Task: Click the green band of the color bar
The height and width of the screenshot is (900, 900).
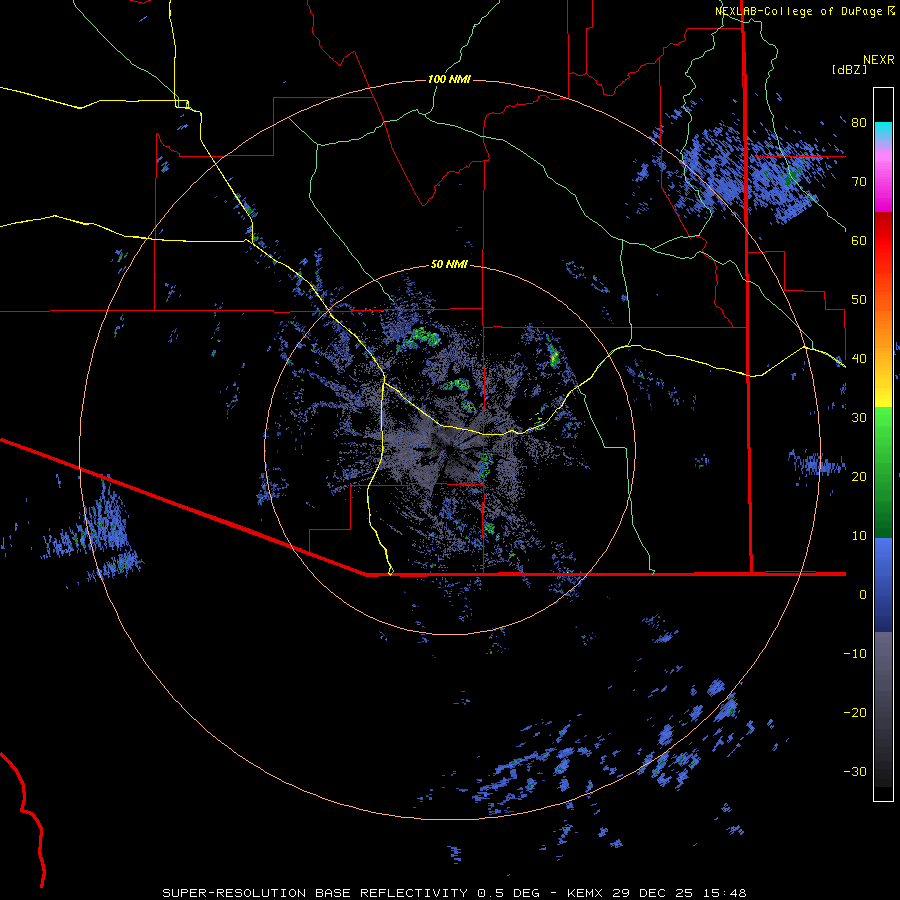Action: point(883,472)
